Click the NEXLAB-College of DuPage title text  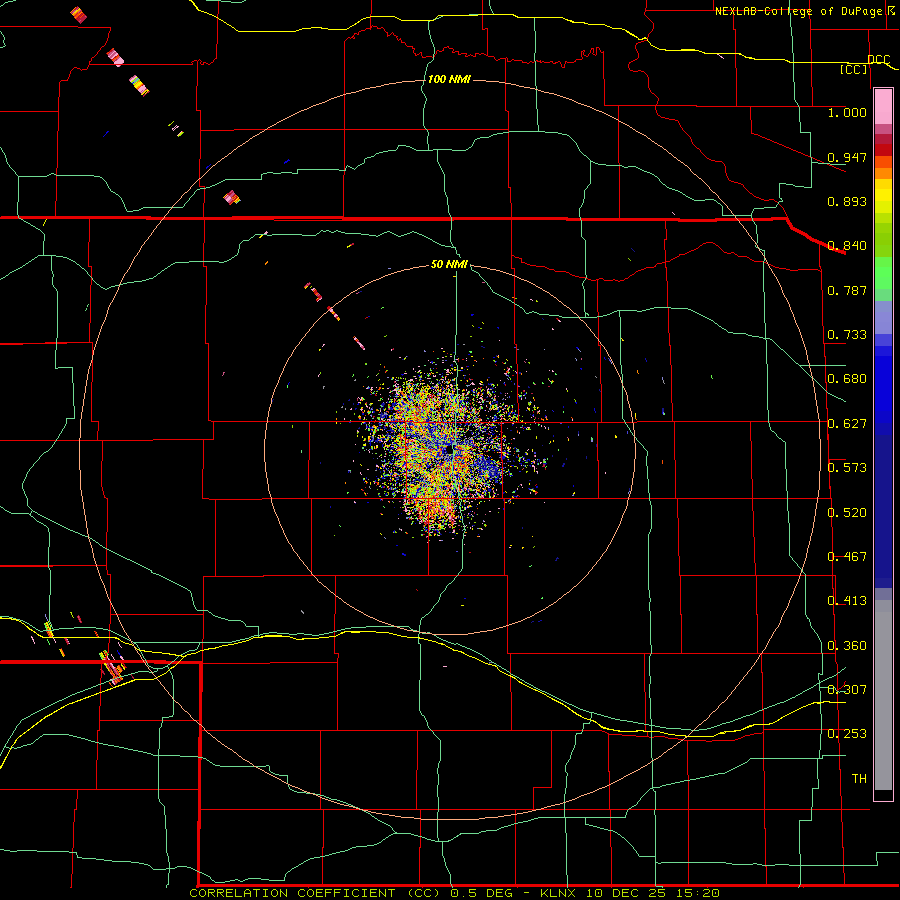click(798, 11)
